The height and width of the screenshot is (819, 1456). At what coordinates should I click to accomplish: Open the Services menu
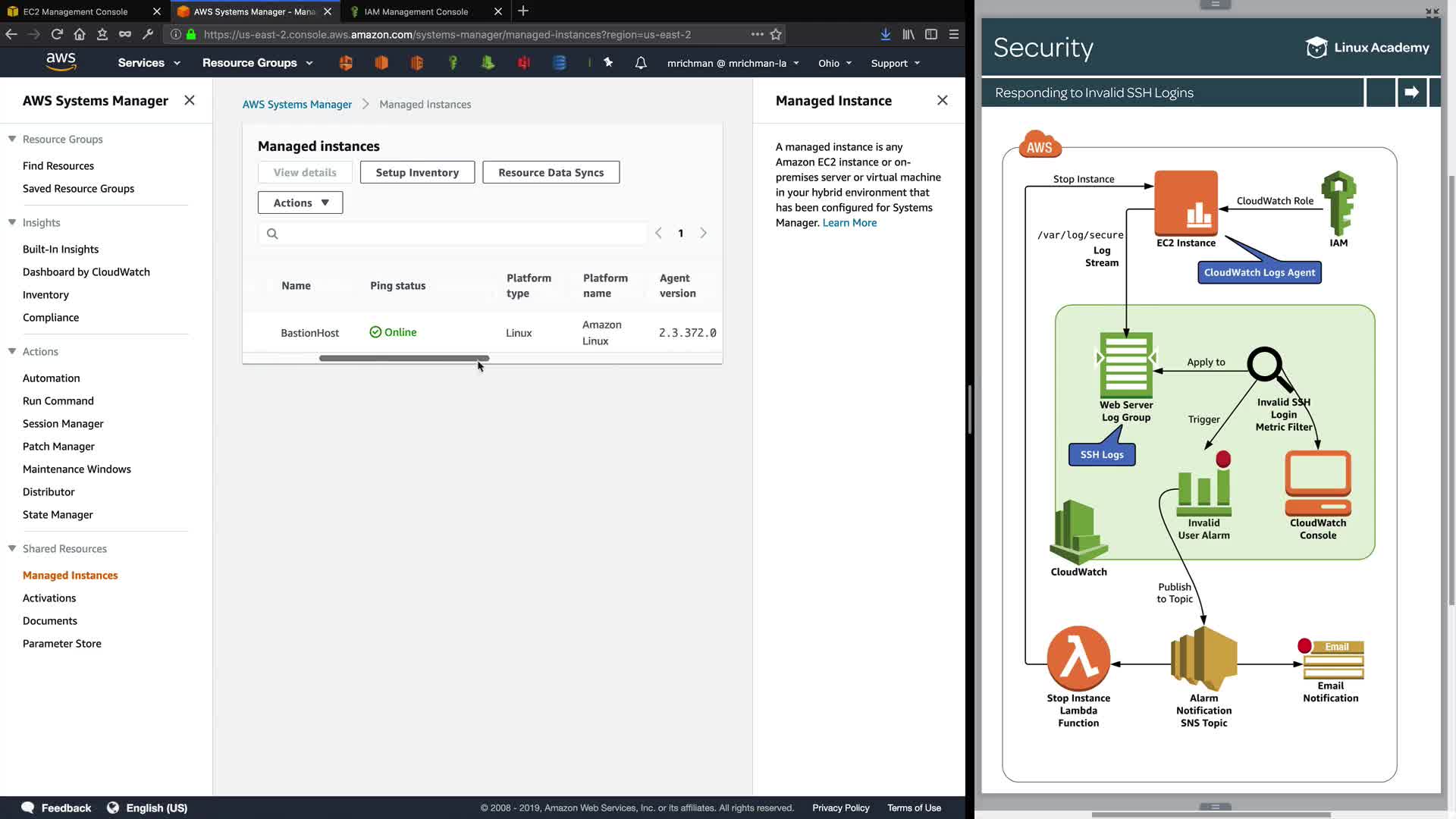pos(149,63)
